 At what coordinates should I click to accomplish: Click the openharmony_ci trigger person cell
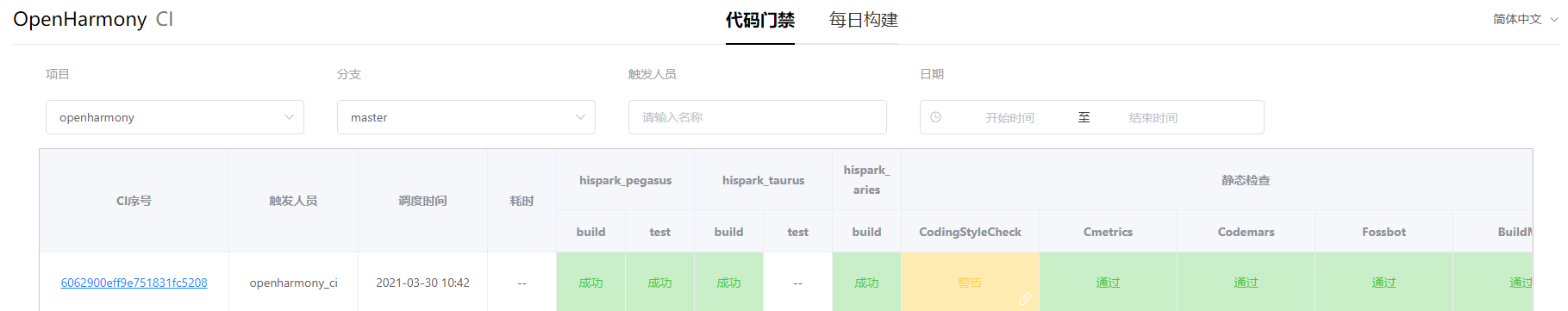293,283
